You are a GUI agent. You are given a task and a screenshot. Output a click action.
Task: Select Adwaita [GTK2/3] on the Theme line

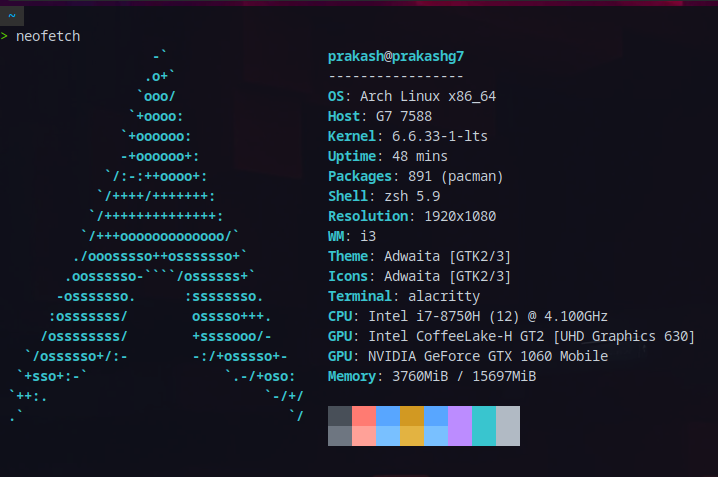click(447, 257)
